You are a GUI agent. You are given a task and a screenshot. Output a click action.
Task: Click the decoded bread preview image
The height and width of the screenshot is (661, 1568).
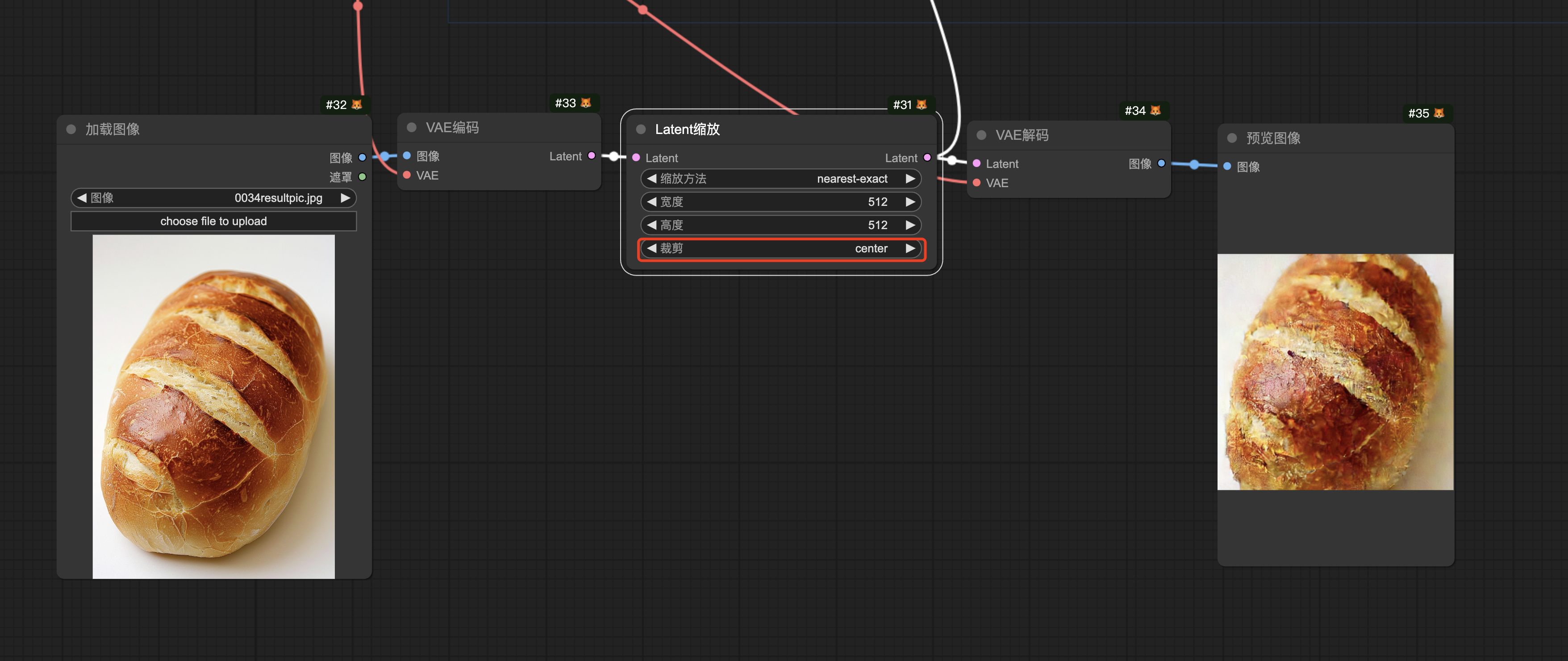pyautogui.click(x=1335, y=371)
